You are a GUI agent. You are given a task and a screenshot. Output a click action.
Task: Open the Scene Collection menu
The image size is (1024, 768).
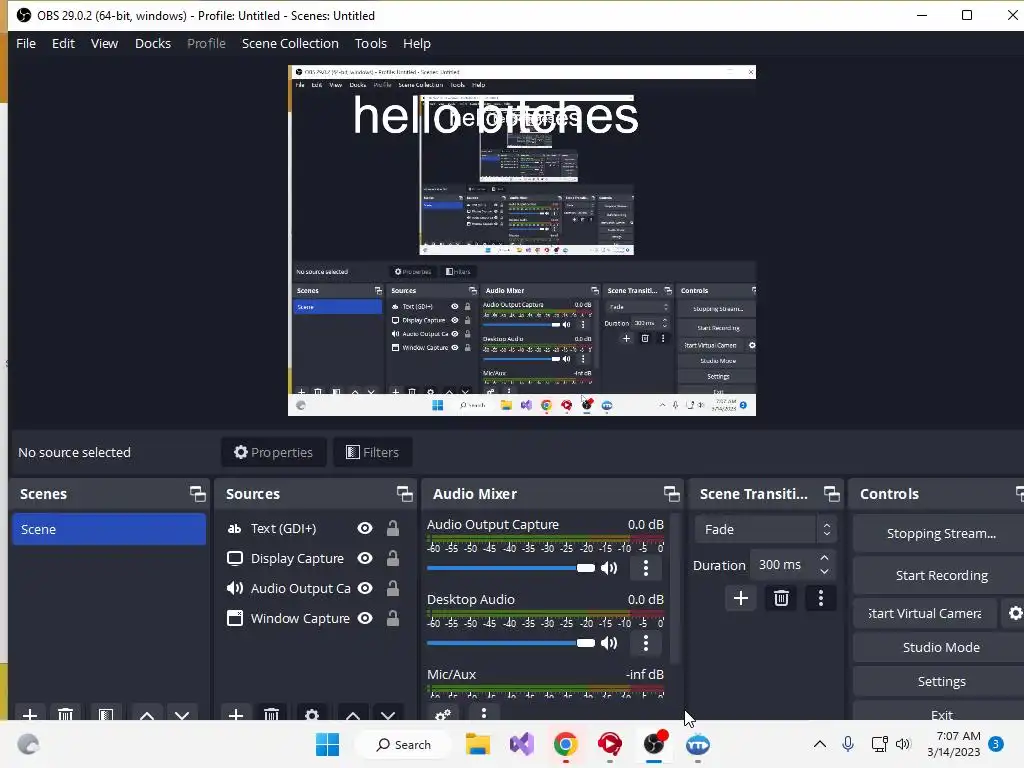click(290, 43)
